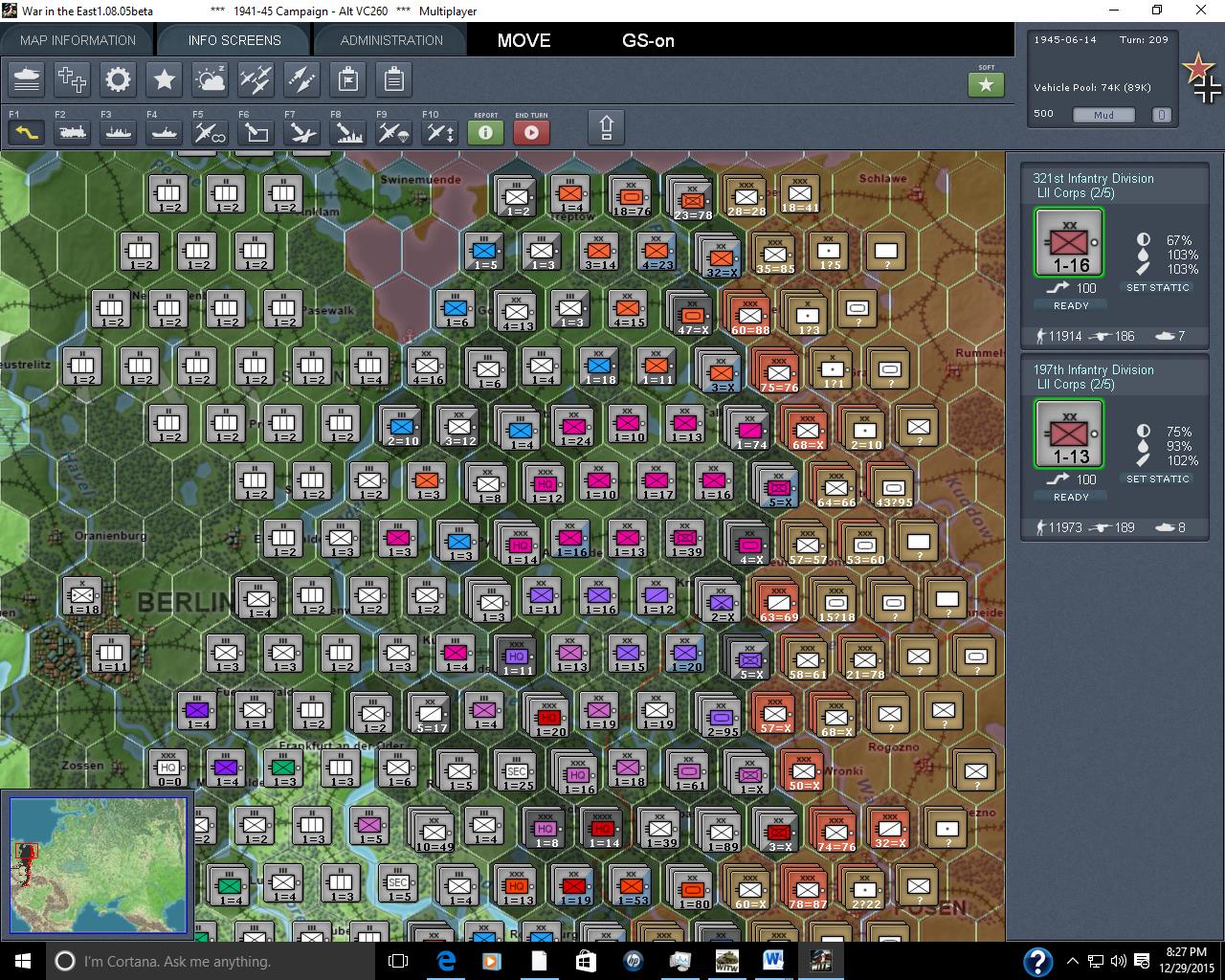This screenshot has height=980, width=1225.
Task: Select F9 air transport parachute icon
Action: [393, 133]
